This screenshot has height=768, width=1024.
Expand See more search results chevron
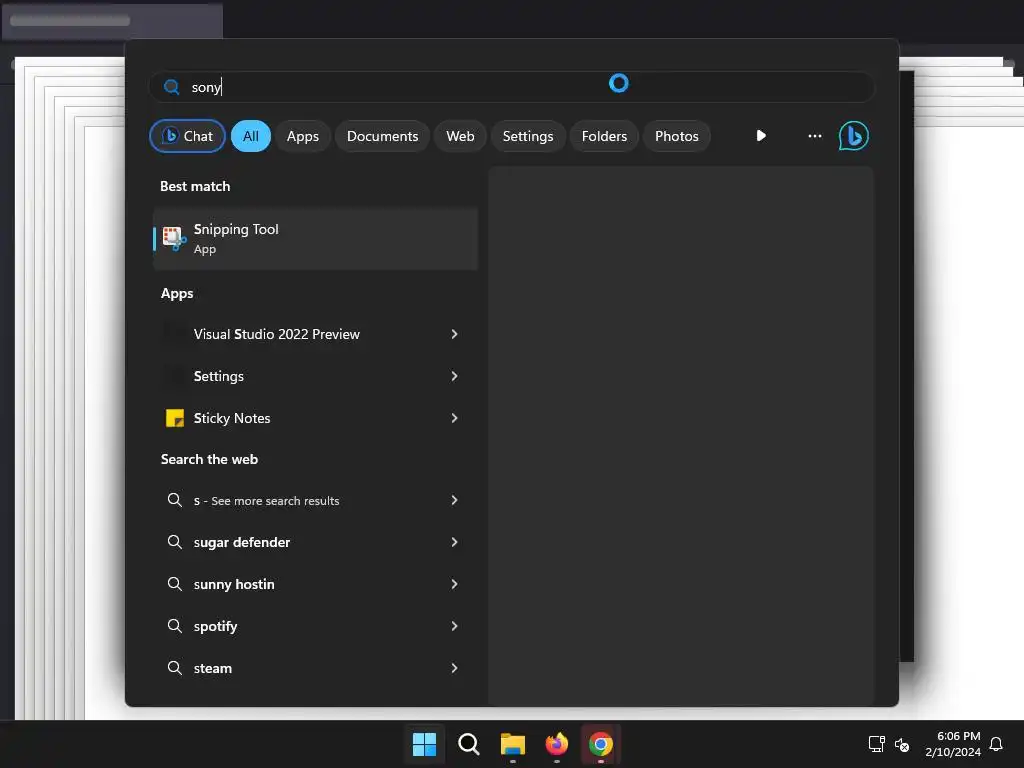pyautogui.click(x=455, y=500)
